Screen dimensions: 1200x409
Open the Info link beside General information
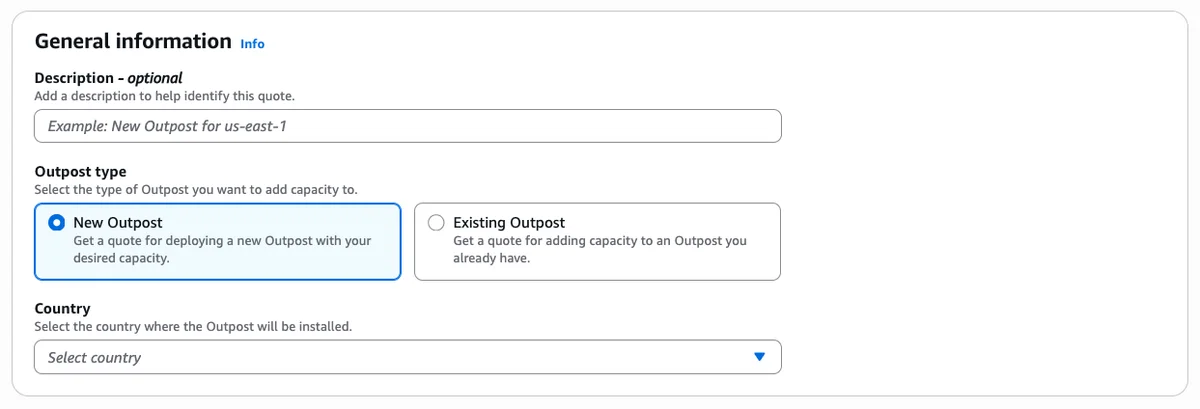252,44
